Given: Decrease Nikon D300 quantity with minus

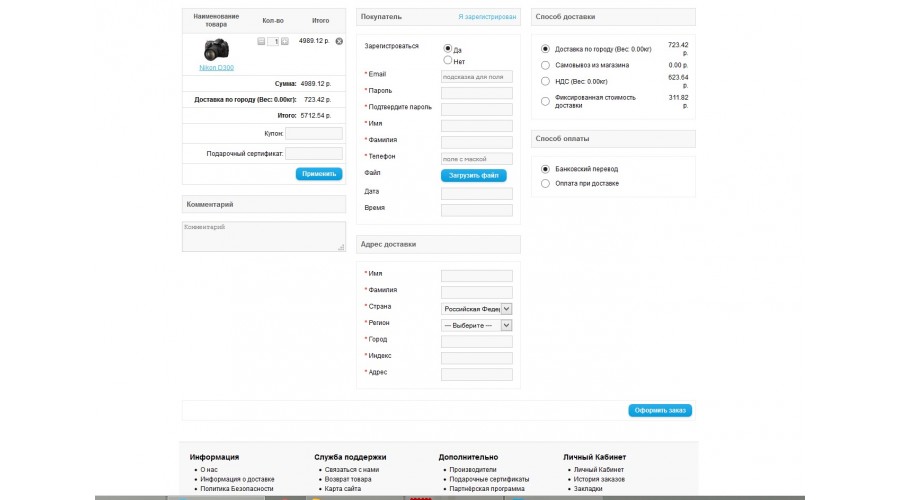Looking at the screenshot, I should click(x=261, y=41).
